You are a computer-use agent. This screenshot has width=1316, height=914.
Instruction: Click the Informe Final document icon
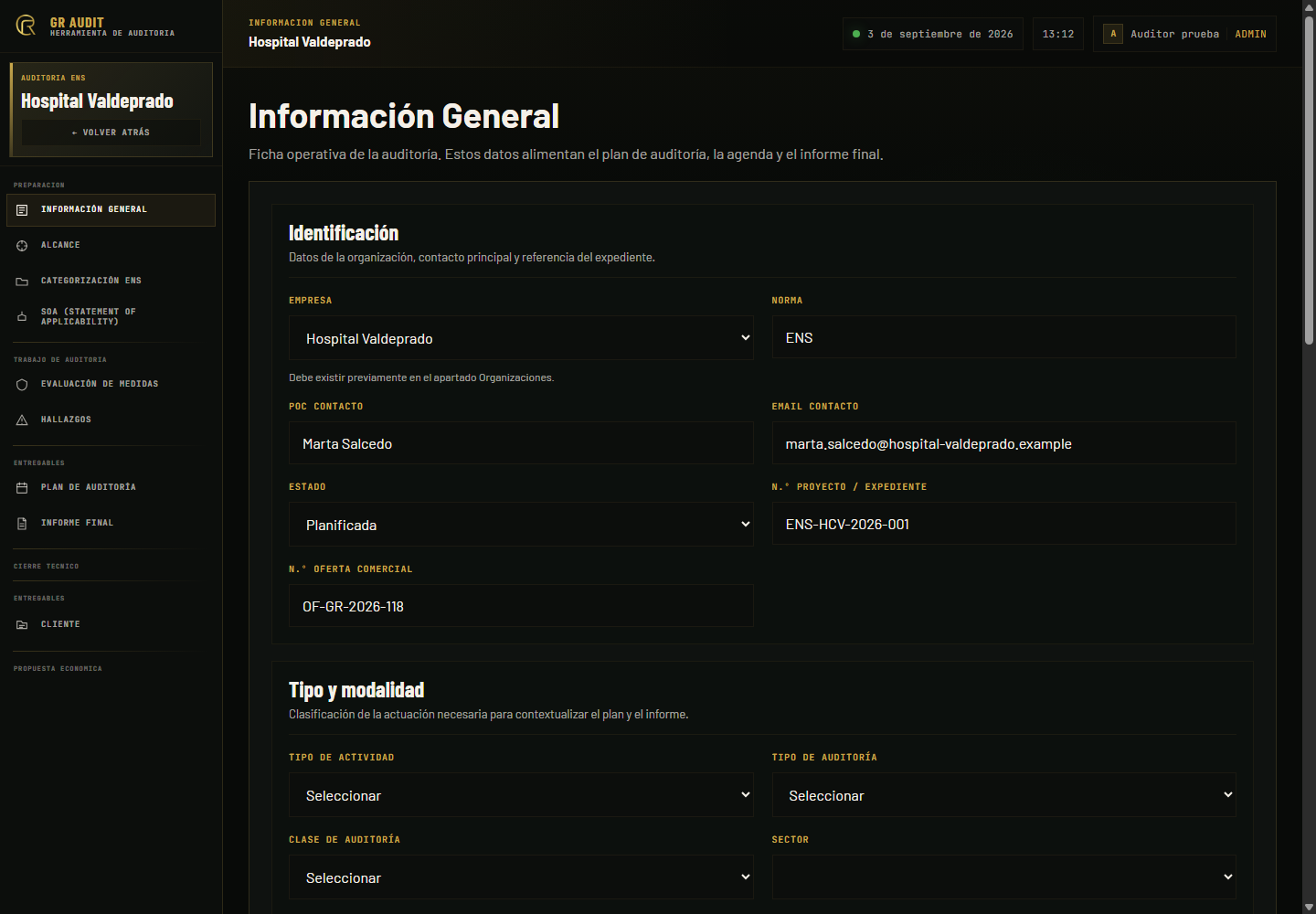pos(22,524)
